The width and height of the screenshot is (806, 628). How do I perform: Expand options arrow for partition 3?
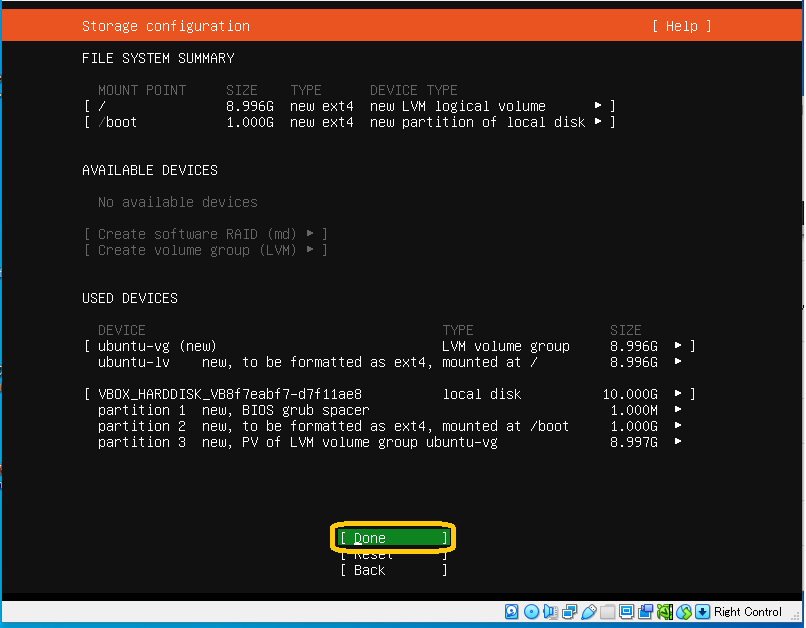(679, 442)
